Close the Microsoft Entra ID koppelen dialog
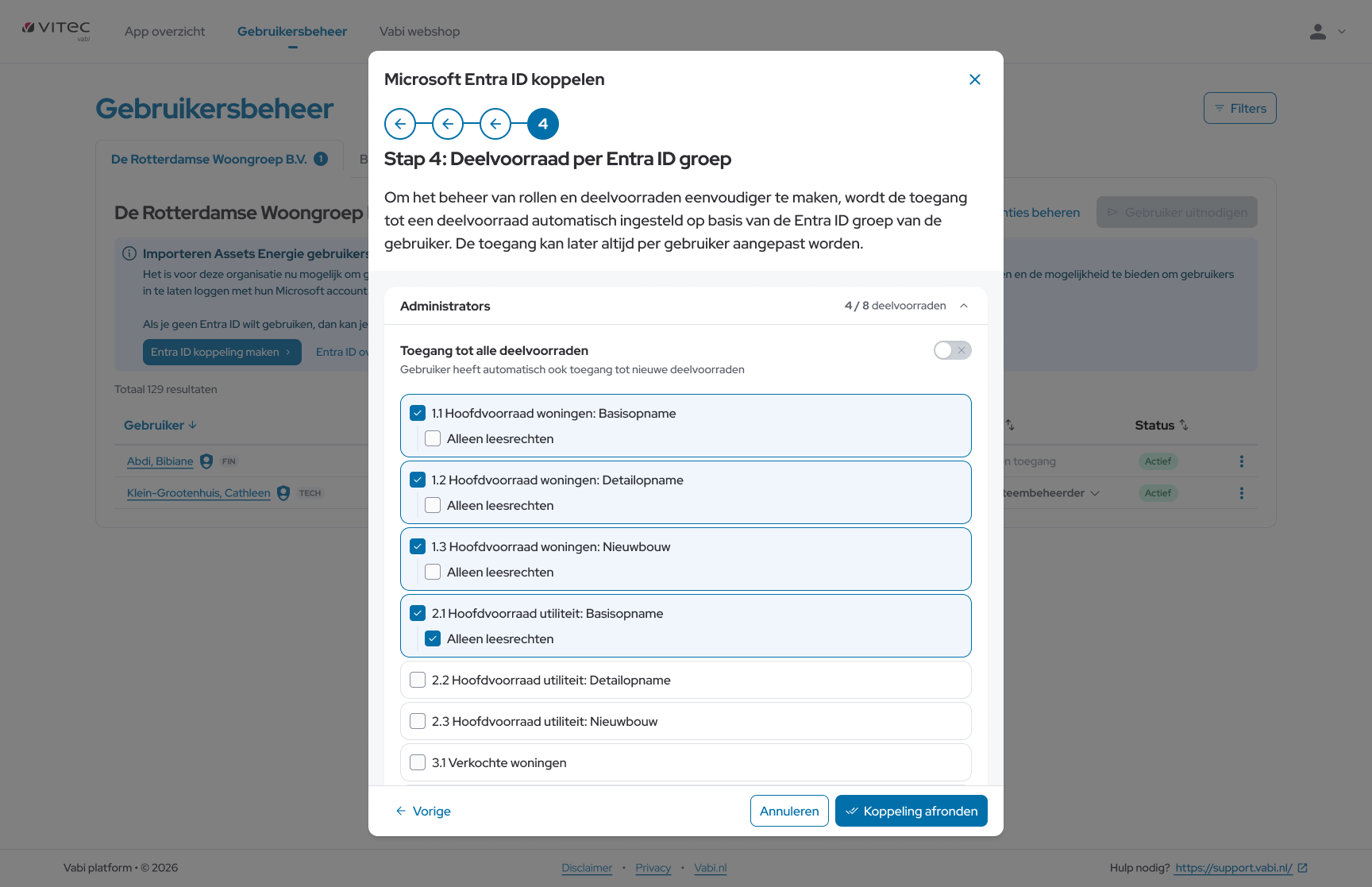 point(975,79)
